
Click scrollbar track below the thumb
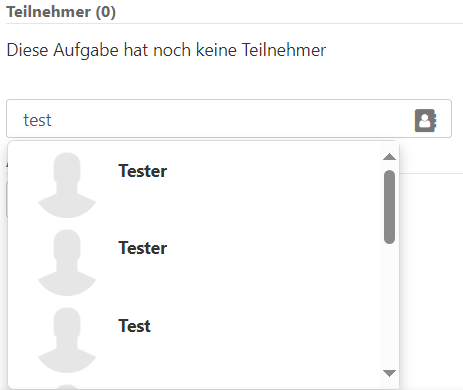click(x=389, y=305)
